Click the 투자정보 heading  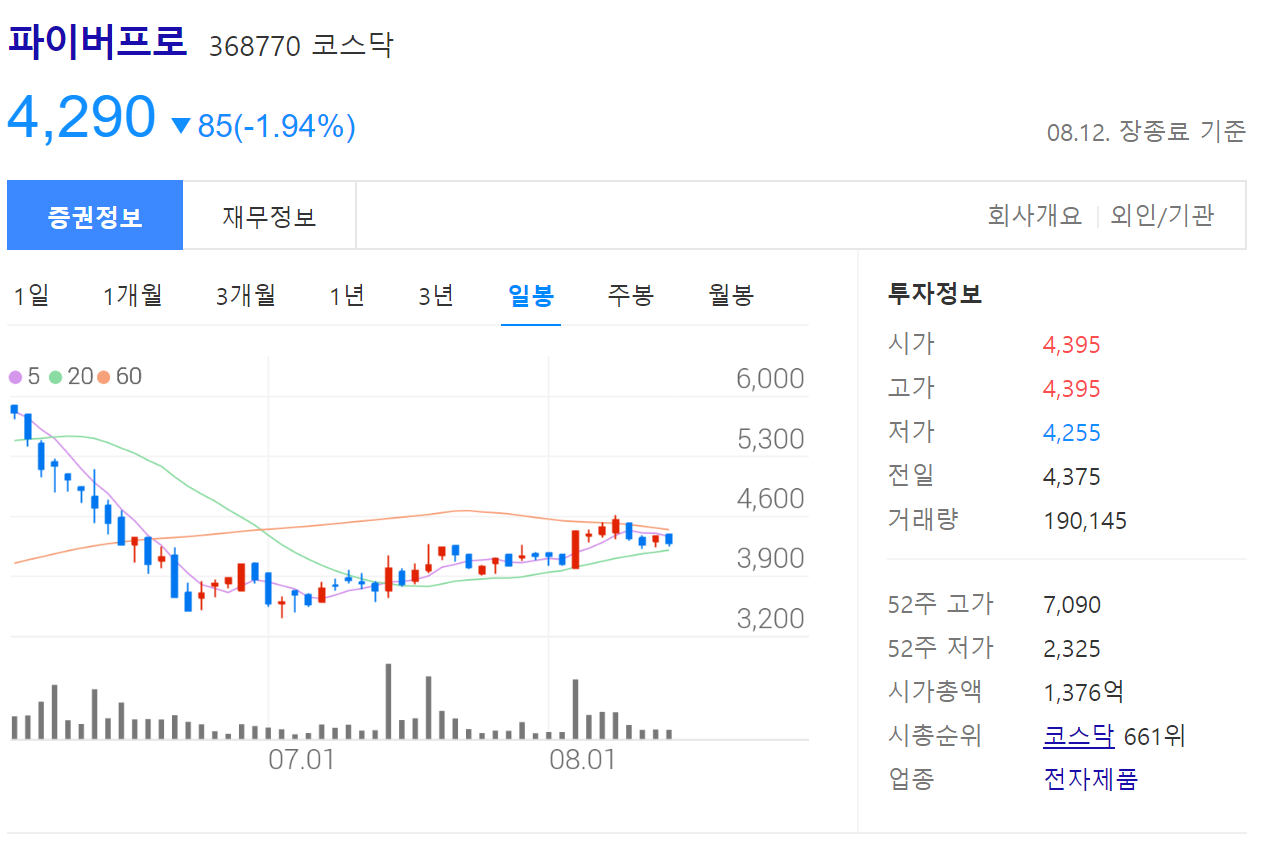click(935, 294)
